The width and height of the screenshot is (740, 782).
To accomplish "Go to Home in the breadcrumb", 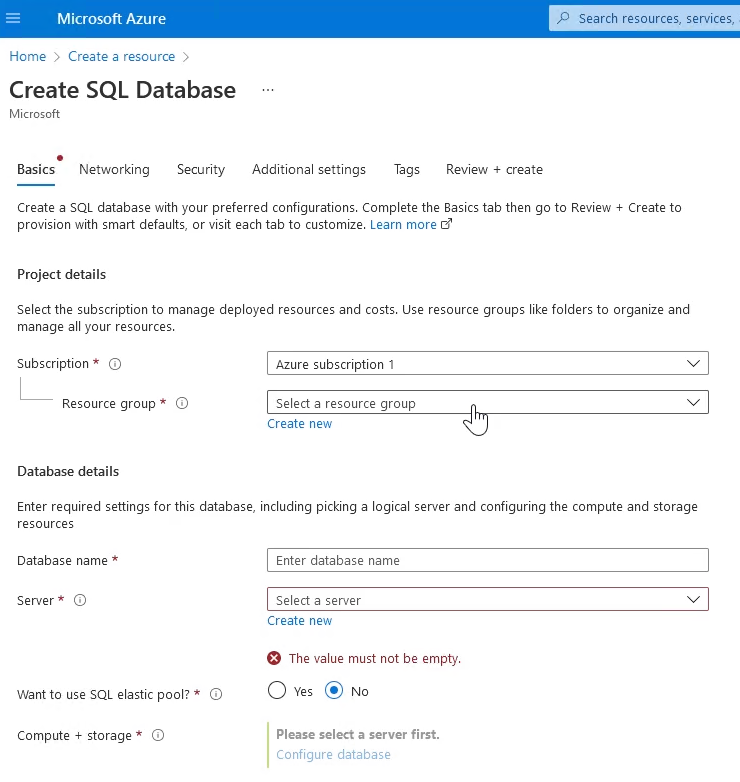I will point(27,56).
